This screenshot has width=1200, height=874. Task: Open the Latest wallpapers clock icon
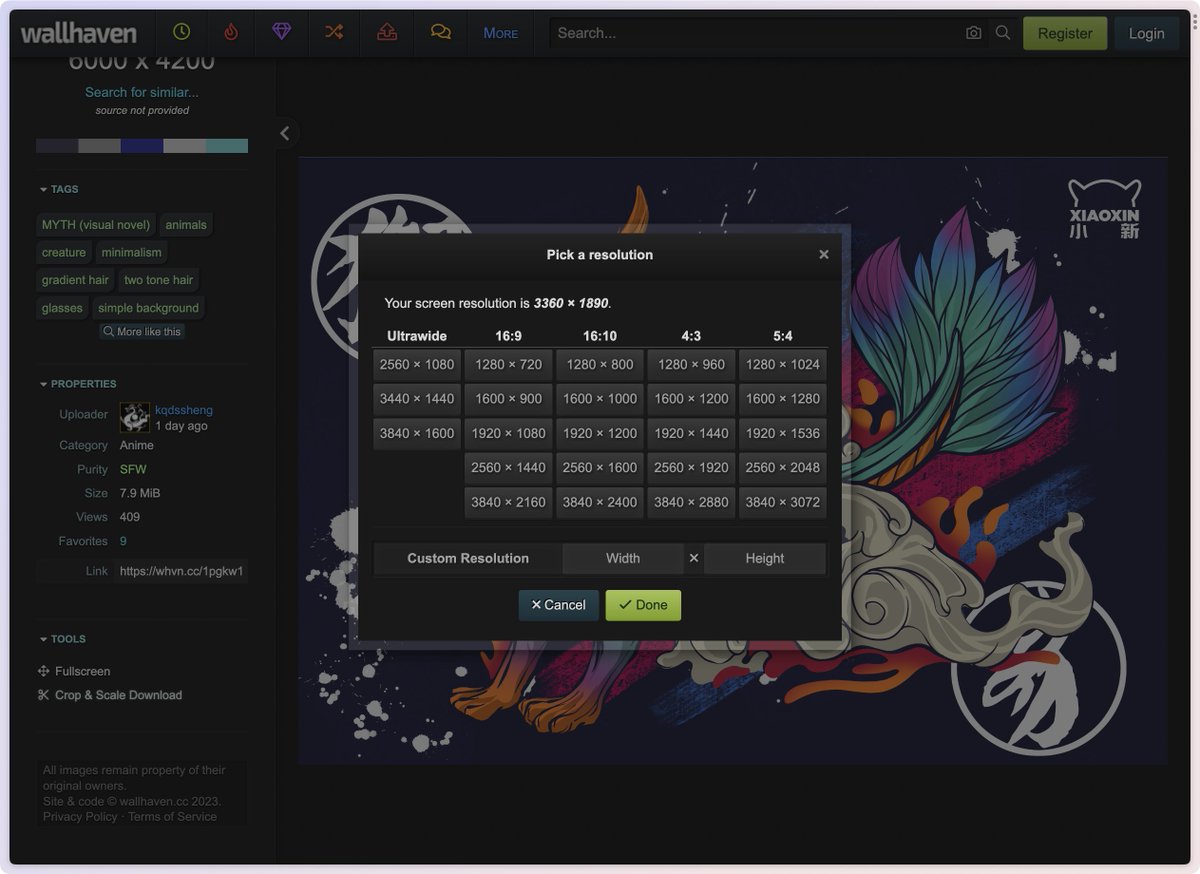pyautogui.click(x=181, y=32)
